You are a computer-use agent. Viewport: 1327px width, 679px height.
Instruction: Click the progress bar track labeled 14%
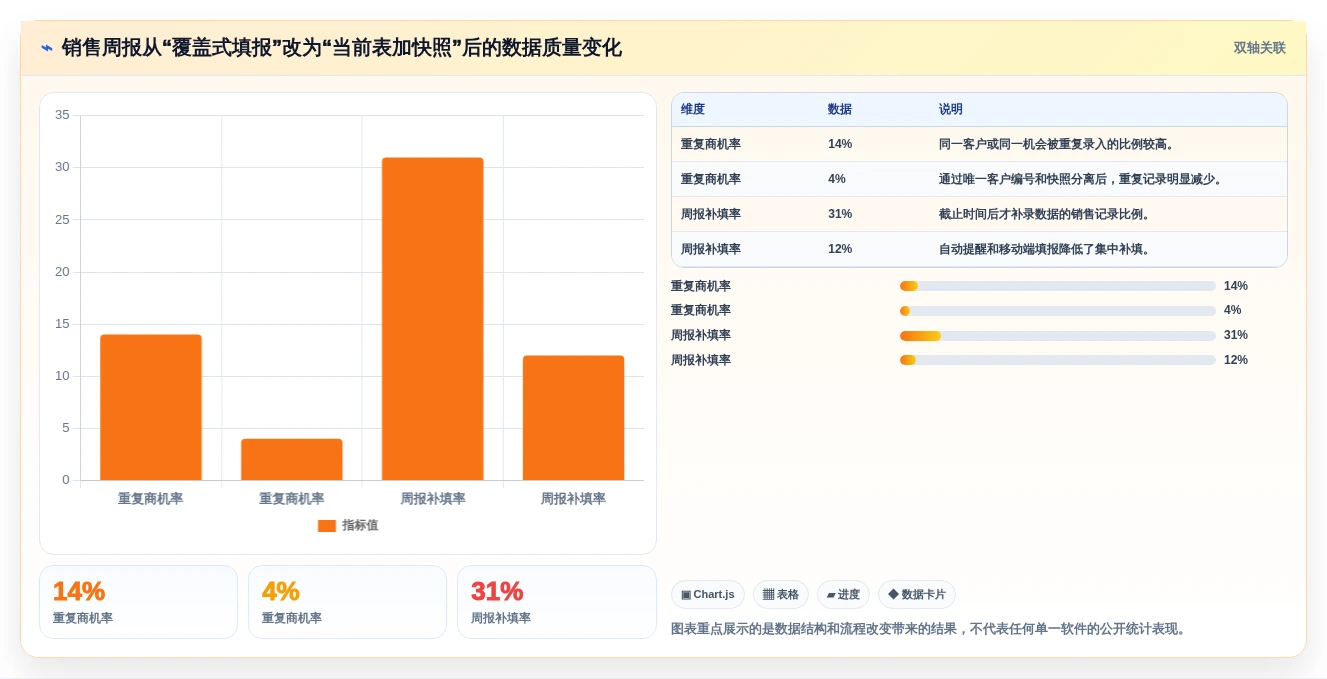coord(1058,286)
